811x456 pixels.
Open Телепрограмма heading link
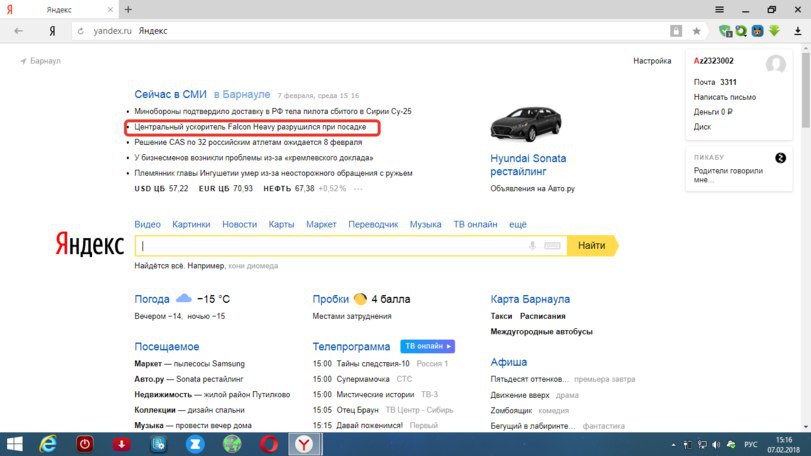click(351, 346)
